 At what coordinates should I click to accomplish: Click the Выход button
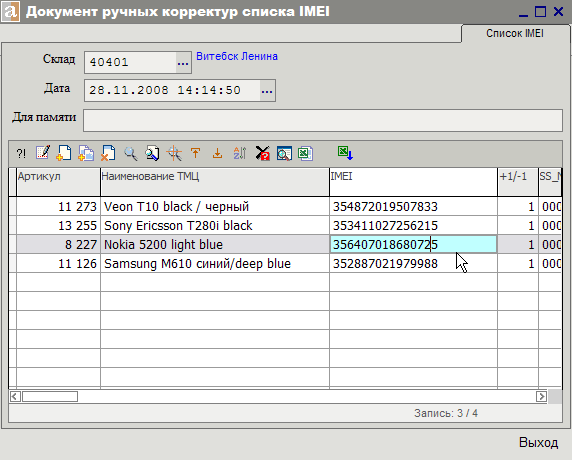pos(538,442)
